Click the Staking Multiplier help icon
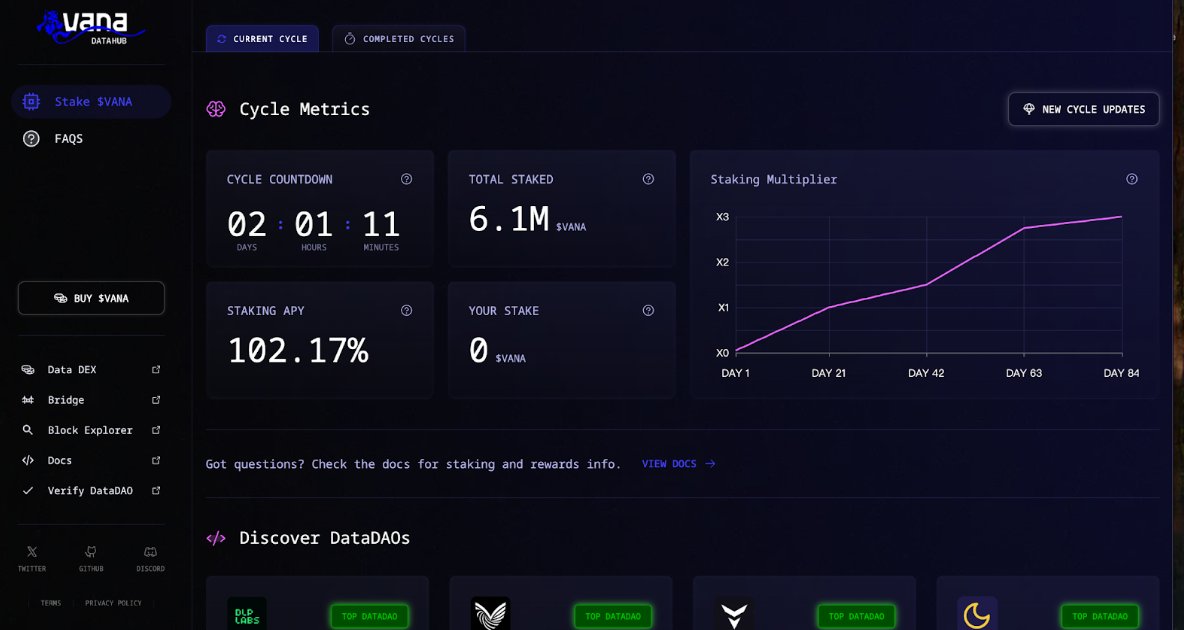The image size is (1184, 630). [1132, 179]
